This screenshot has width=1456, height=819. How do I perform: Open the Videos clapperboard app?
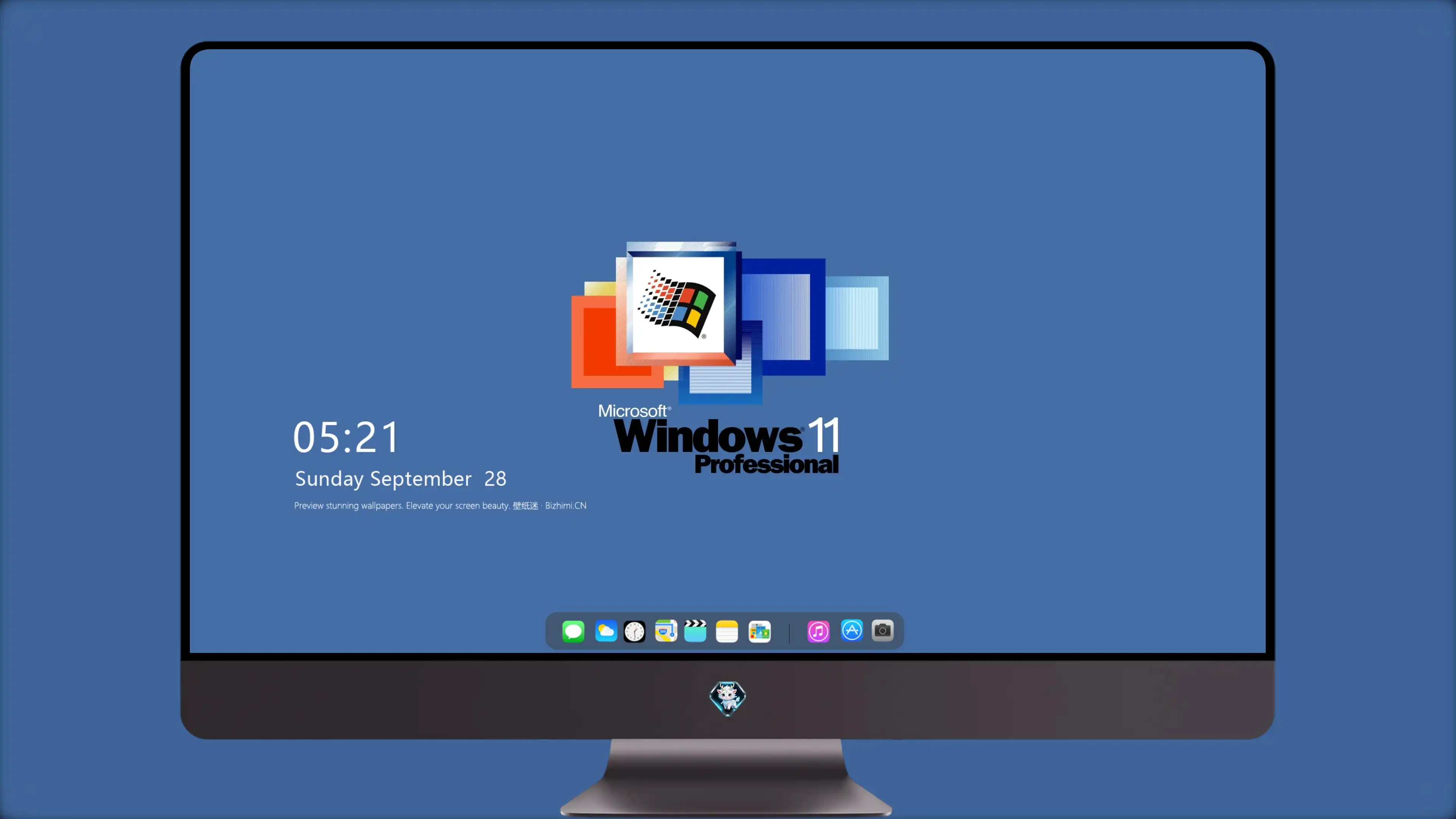[695, 631]
